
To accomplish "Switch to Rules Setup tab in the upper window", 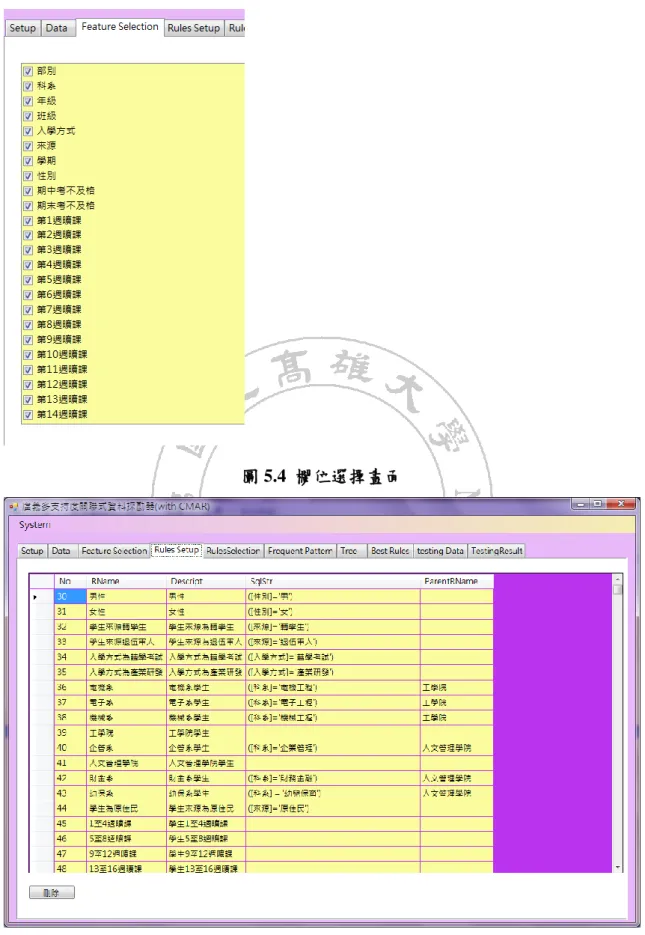I will point(194,28).
